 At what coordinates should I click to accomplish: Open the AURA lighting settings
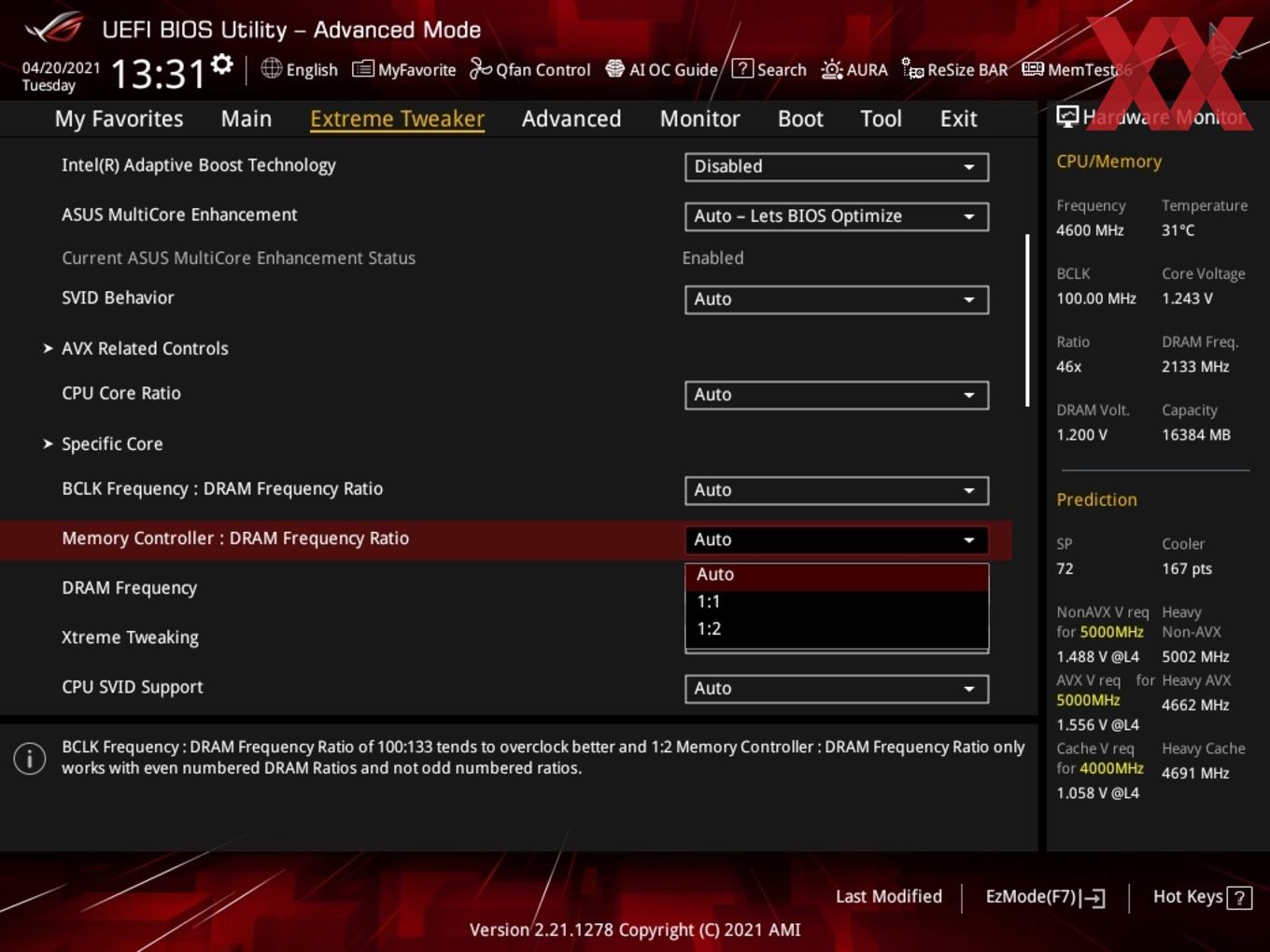[854, 69]
